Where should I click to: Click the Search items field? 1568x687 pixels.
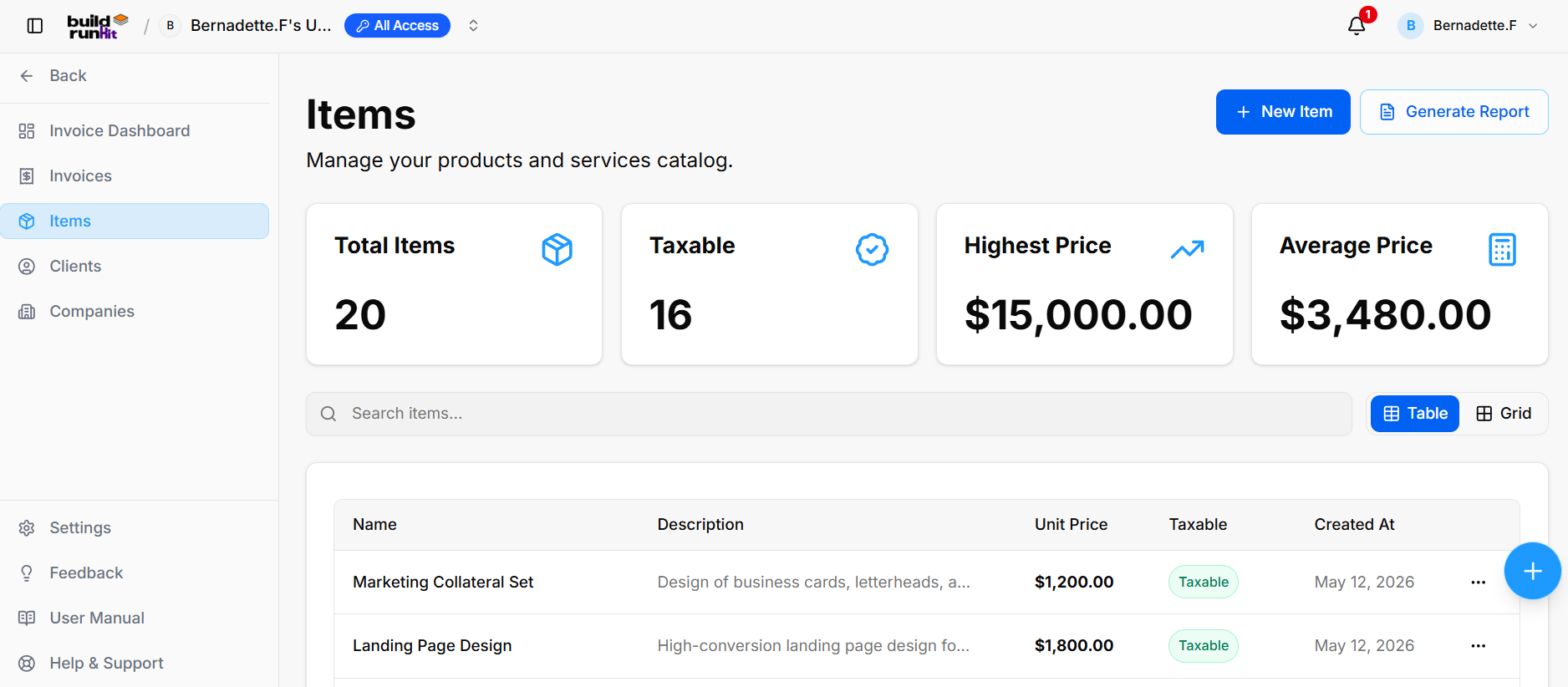(x=829, y=414)
